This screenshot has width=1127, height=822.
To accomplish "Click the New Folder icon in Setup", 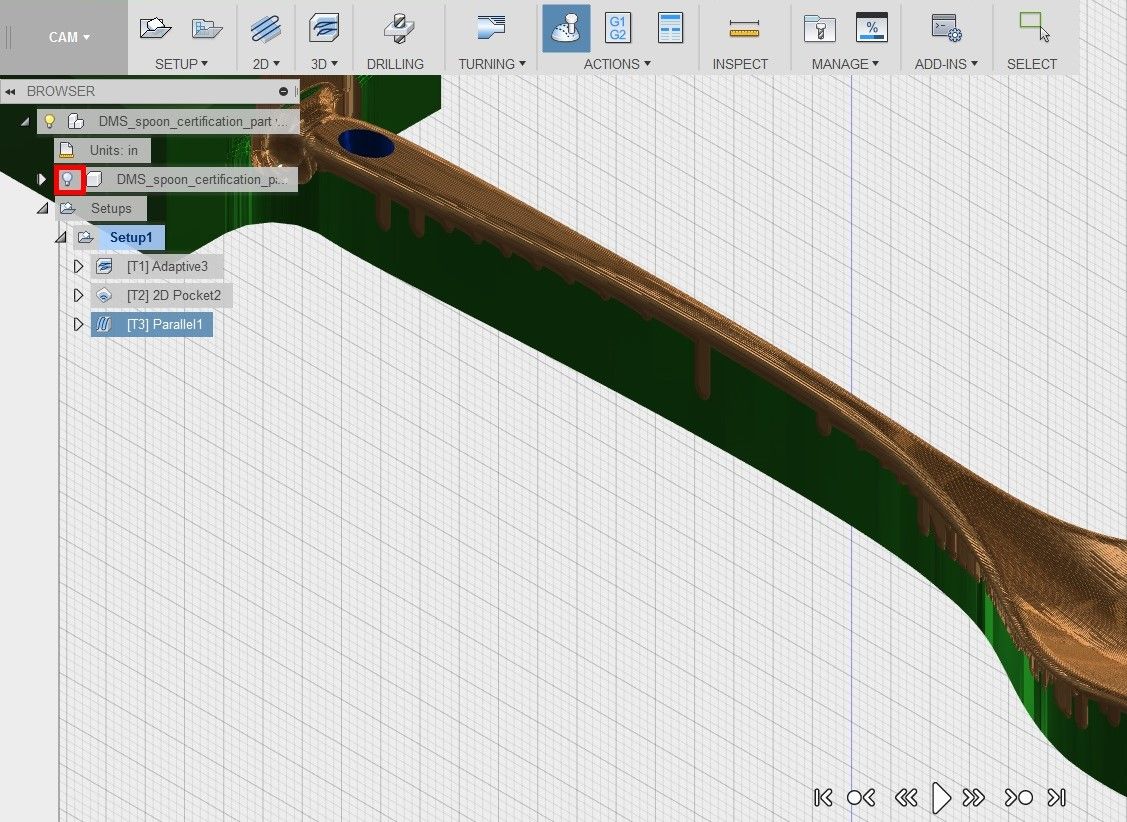I will pyautogui.click(x=207, y=28).
